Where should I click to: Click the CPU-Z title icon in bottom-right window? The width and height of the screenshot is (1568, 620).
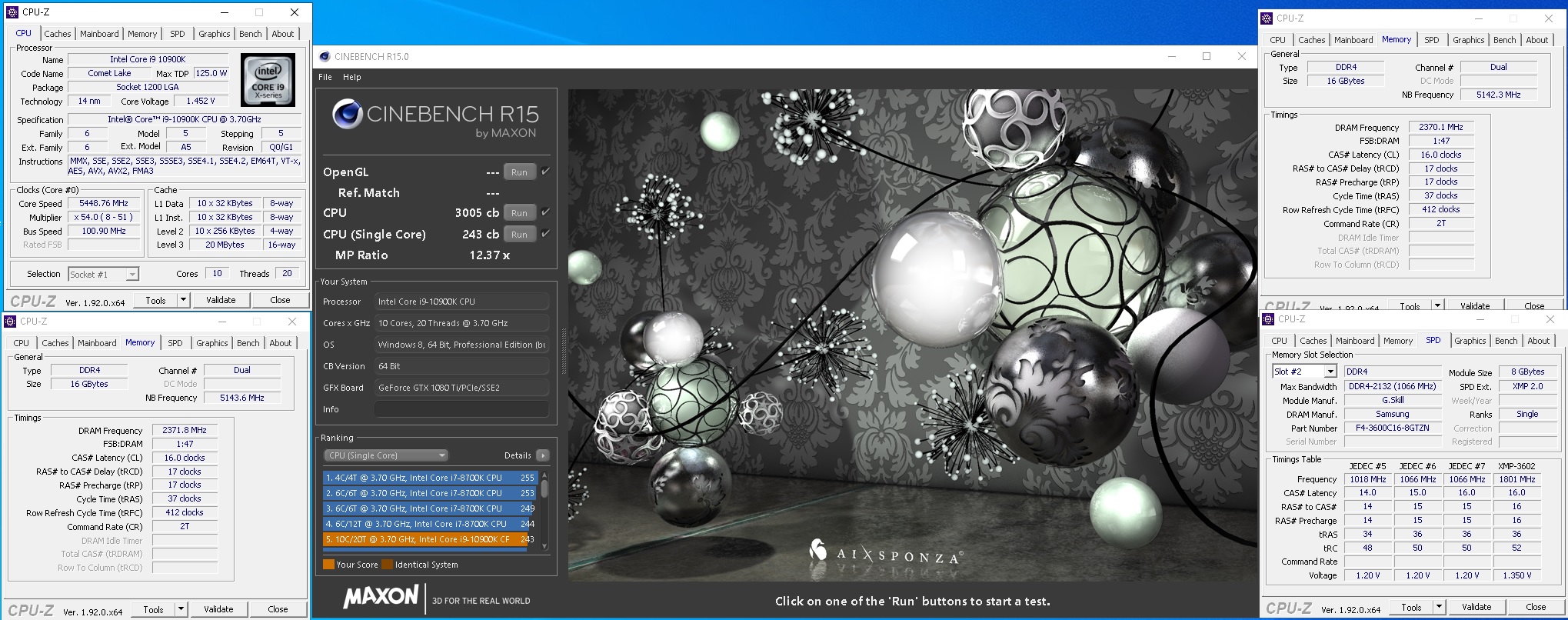(x=1268, y=318)
